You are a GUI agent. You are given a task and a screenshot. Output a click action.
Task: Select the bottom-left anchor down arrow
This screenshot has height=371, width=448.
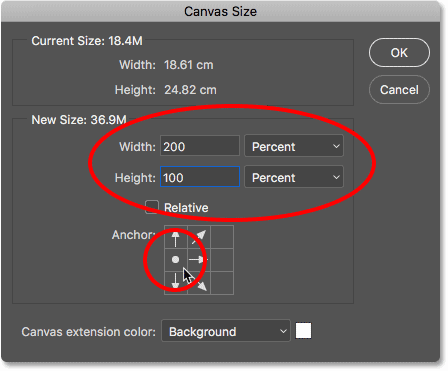(176, 283)
